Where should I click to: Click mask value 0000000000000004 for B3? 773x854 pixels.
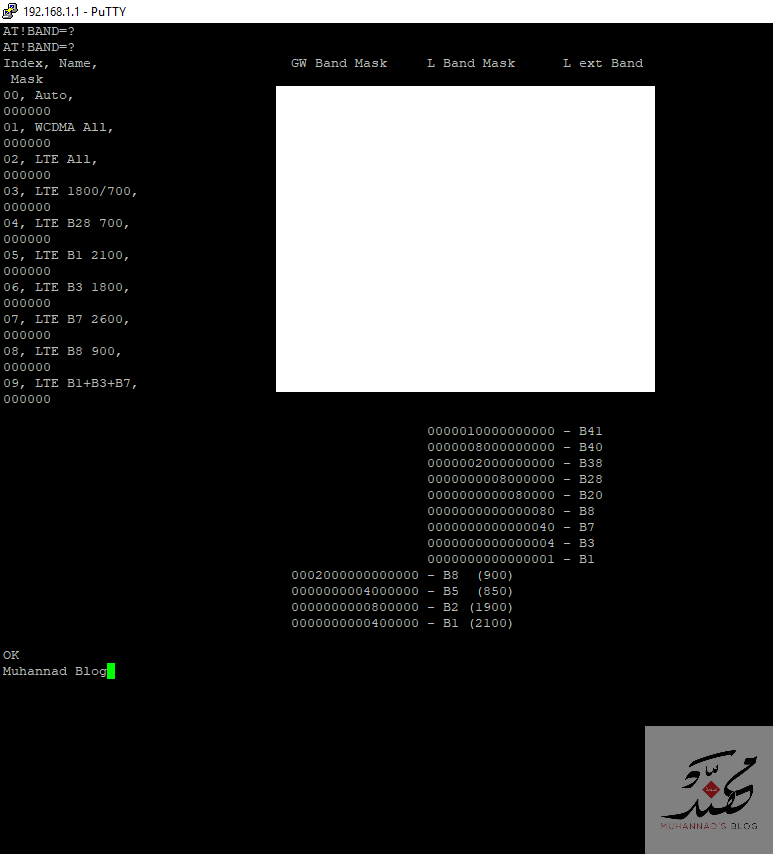pyautogui.click(x=491, y=544)
